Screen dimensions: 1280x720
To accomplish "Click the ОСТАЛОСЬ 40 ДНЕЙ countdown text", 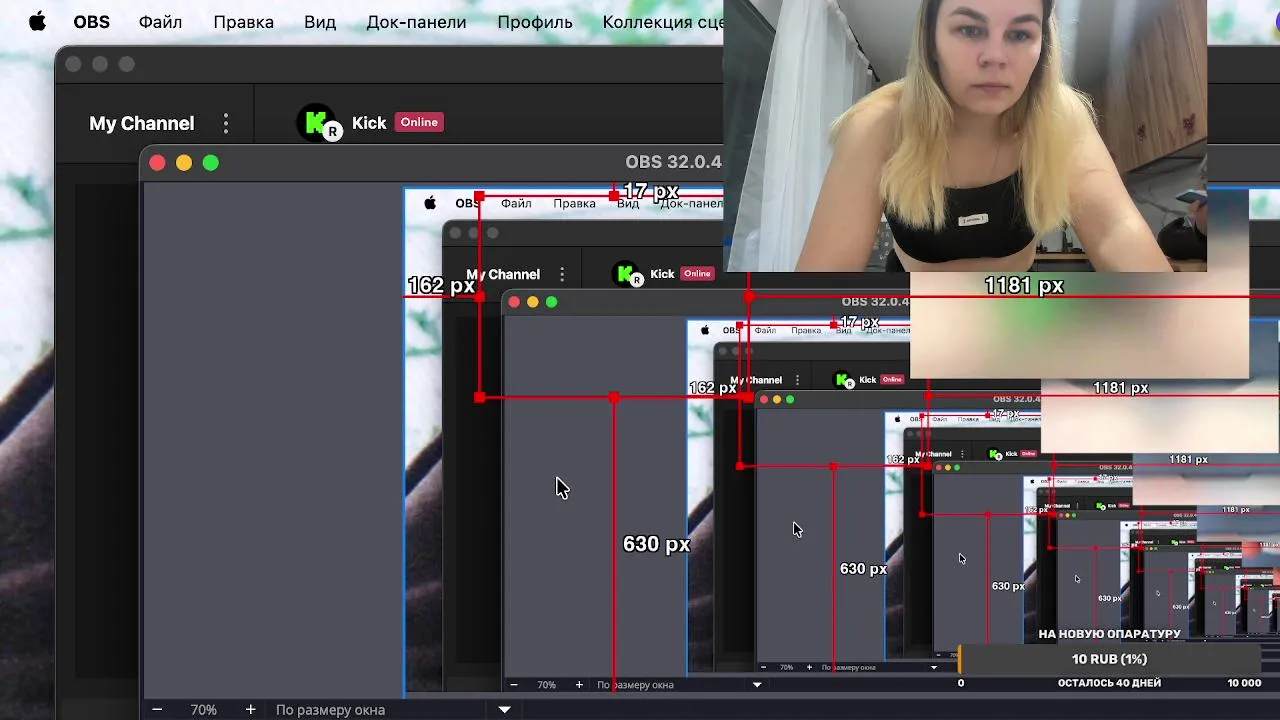I will 1109,683.
